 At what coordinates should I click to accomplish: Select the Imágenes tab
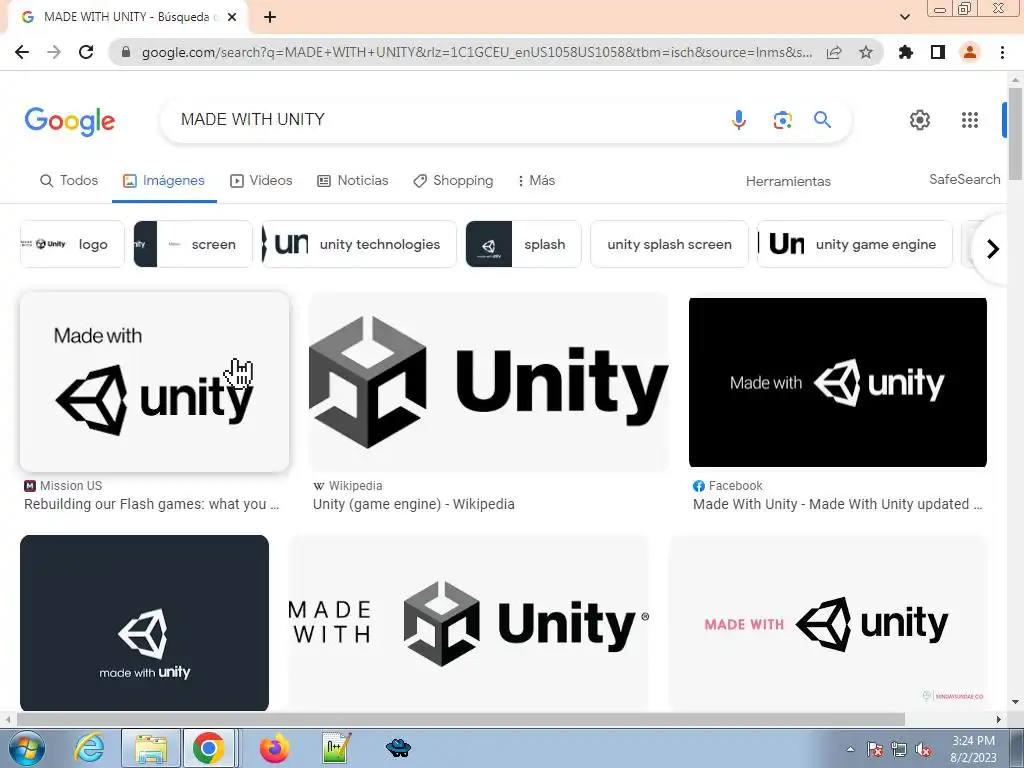click(164, 180)
